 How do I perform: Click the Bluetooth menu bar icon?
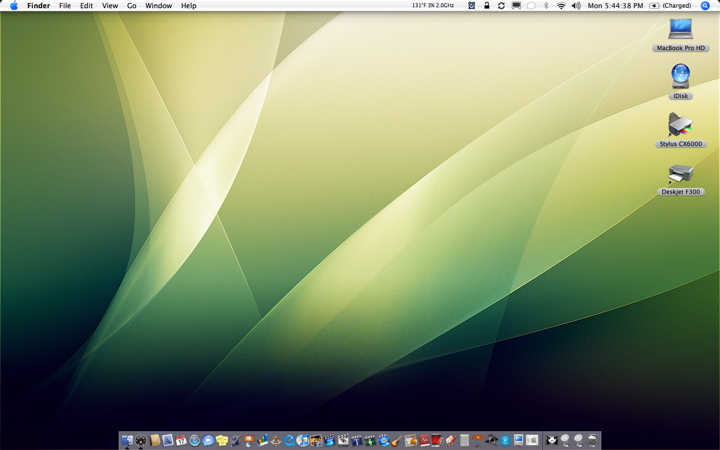(546, 6)
